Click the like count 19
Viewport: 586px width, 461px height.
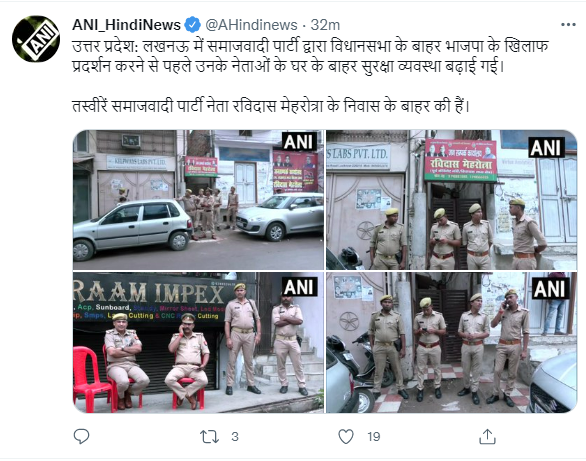click(374, 437)
